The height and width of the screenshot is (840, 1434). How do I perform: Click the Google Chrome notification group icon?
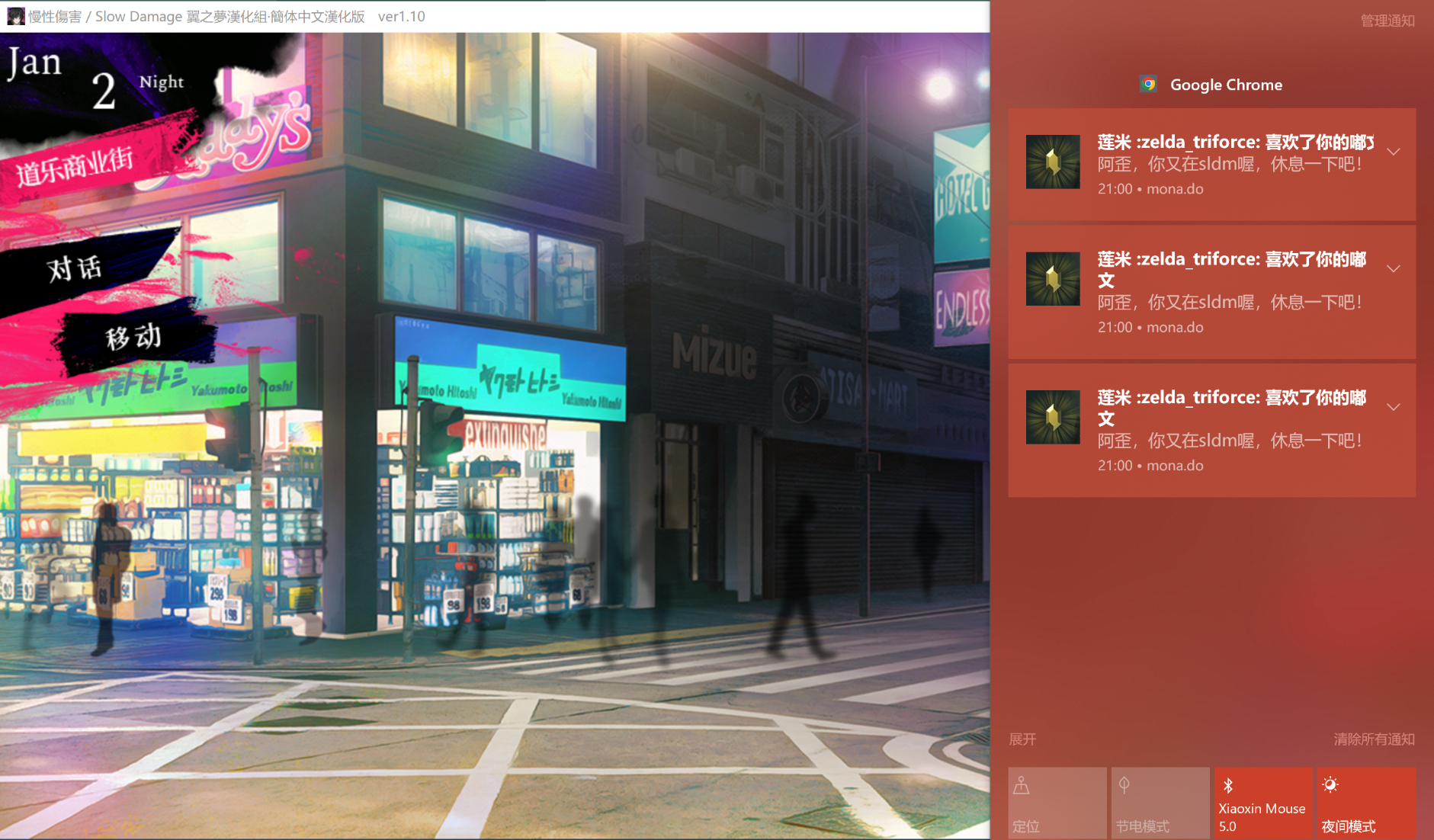pyautogui.click(x=1148, y=85)
